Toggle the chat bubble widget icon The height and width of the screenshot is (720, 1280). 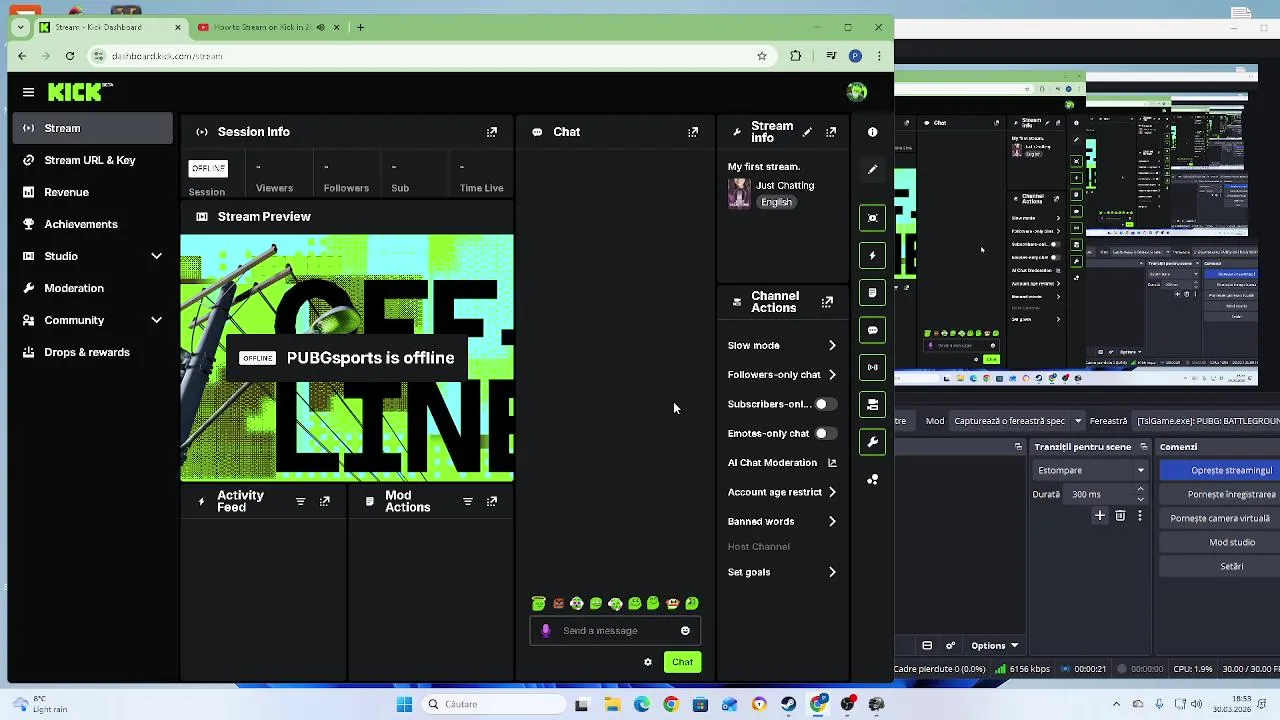click(x=873, y=330)
